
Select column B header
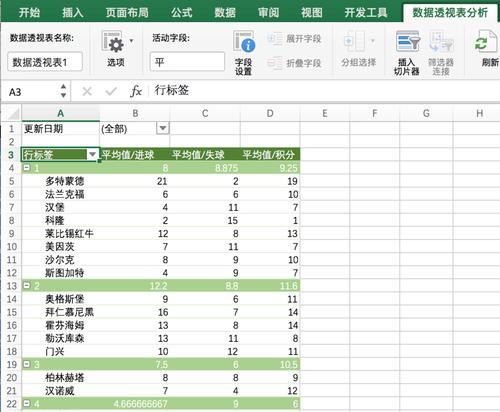(x=135, y=114)
